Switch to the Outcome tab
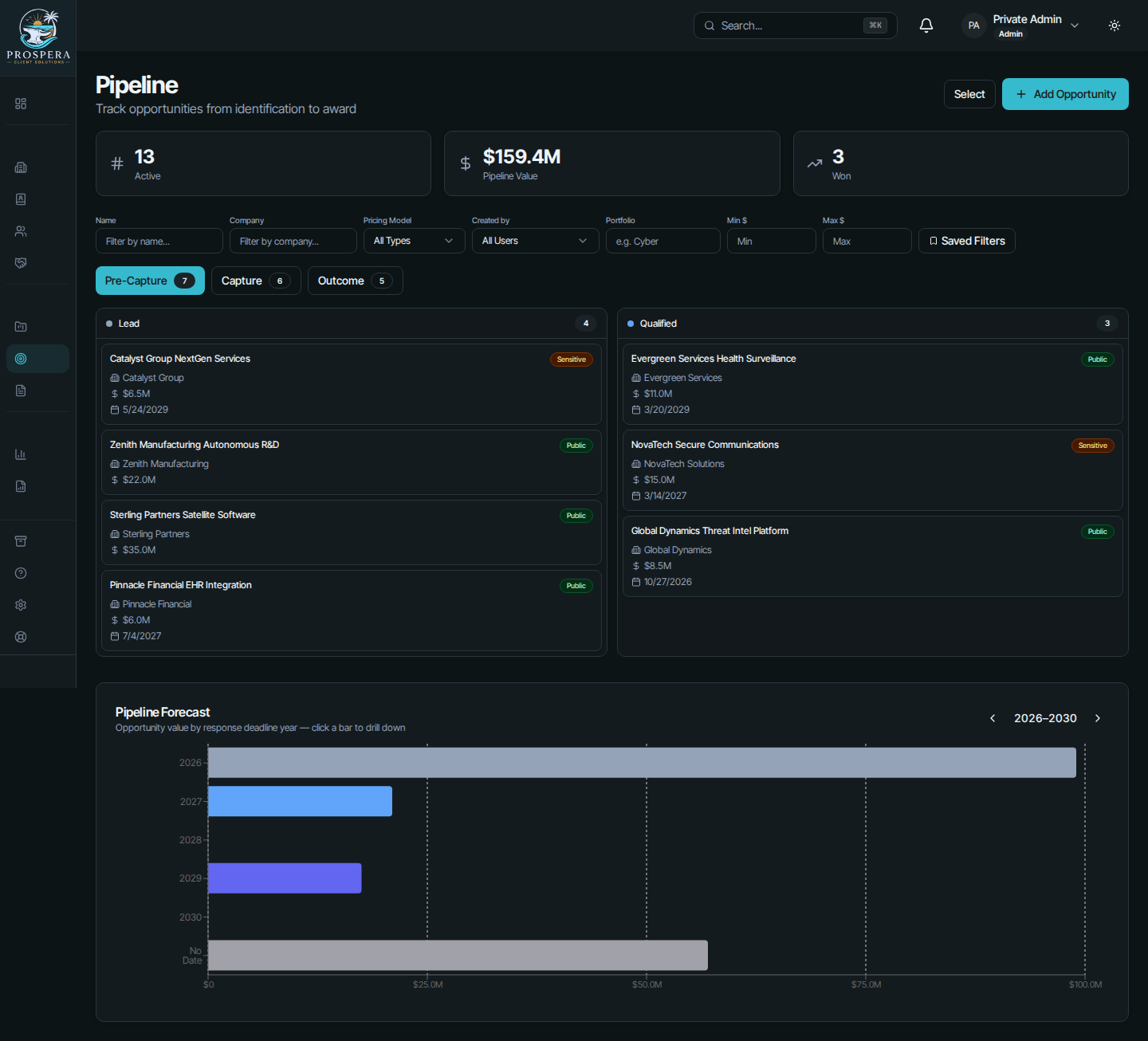 pyautogui.click(x=356, y=281)
